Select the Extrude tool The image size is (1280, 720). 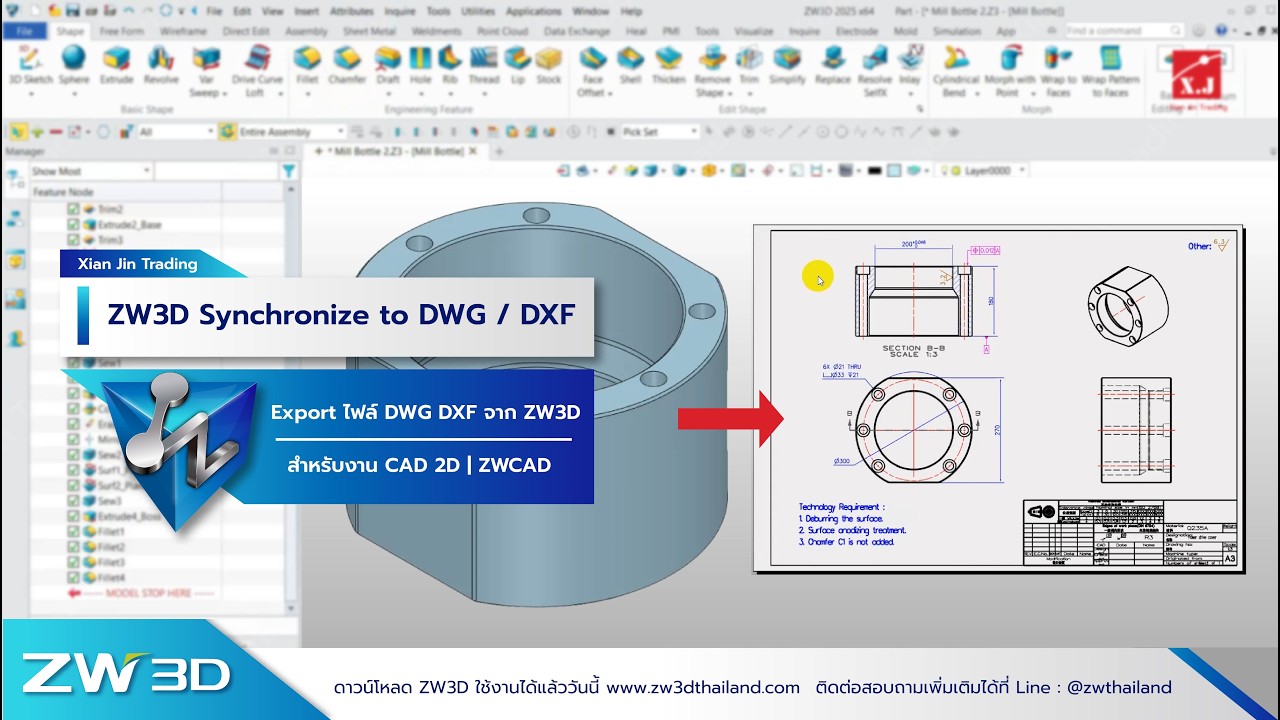tap(116, 66)
